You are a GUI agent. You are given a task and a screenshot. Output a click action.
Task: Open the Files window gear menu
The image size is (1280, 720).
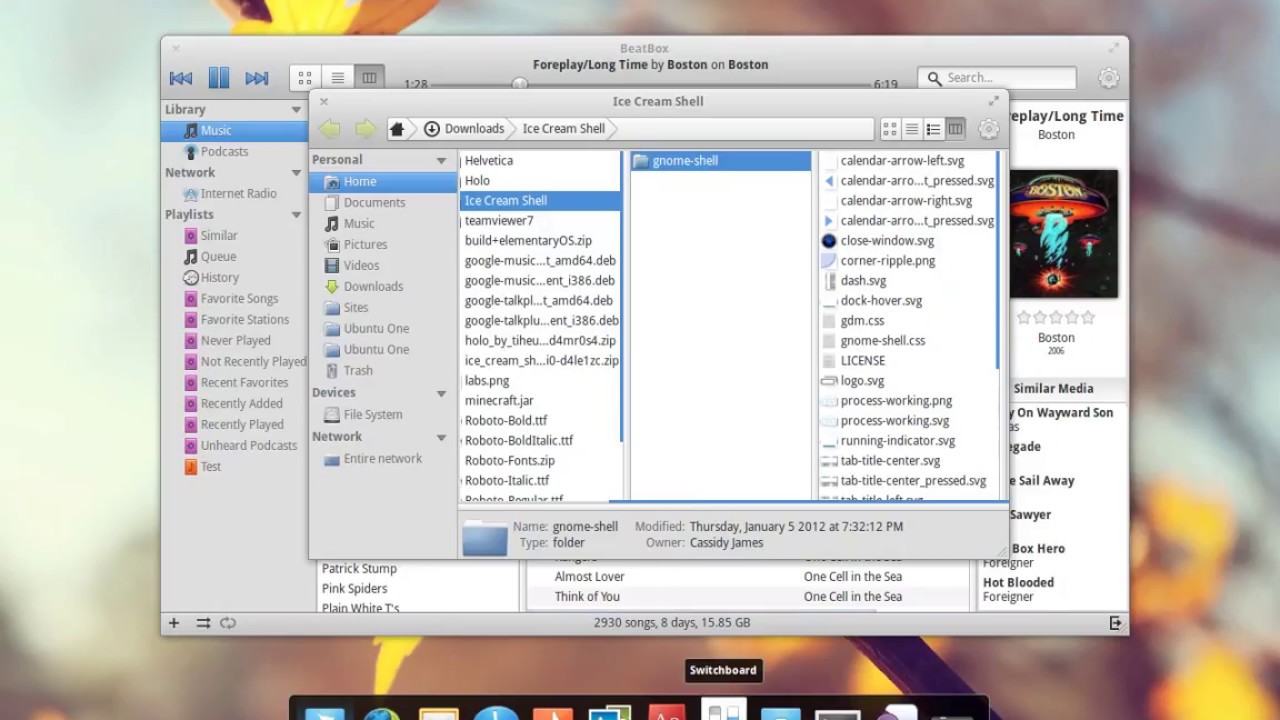click(988, 128)
